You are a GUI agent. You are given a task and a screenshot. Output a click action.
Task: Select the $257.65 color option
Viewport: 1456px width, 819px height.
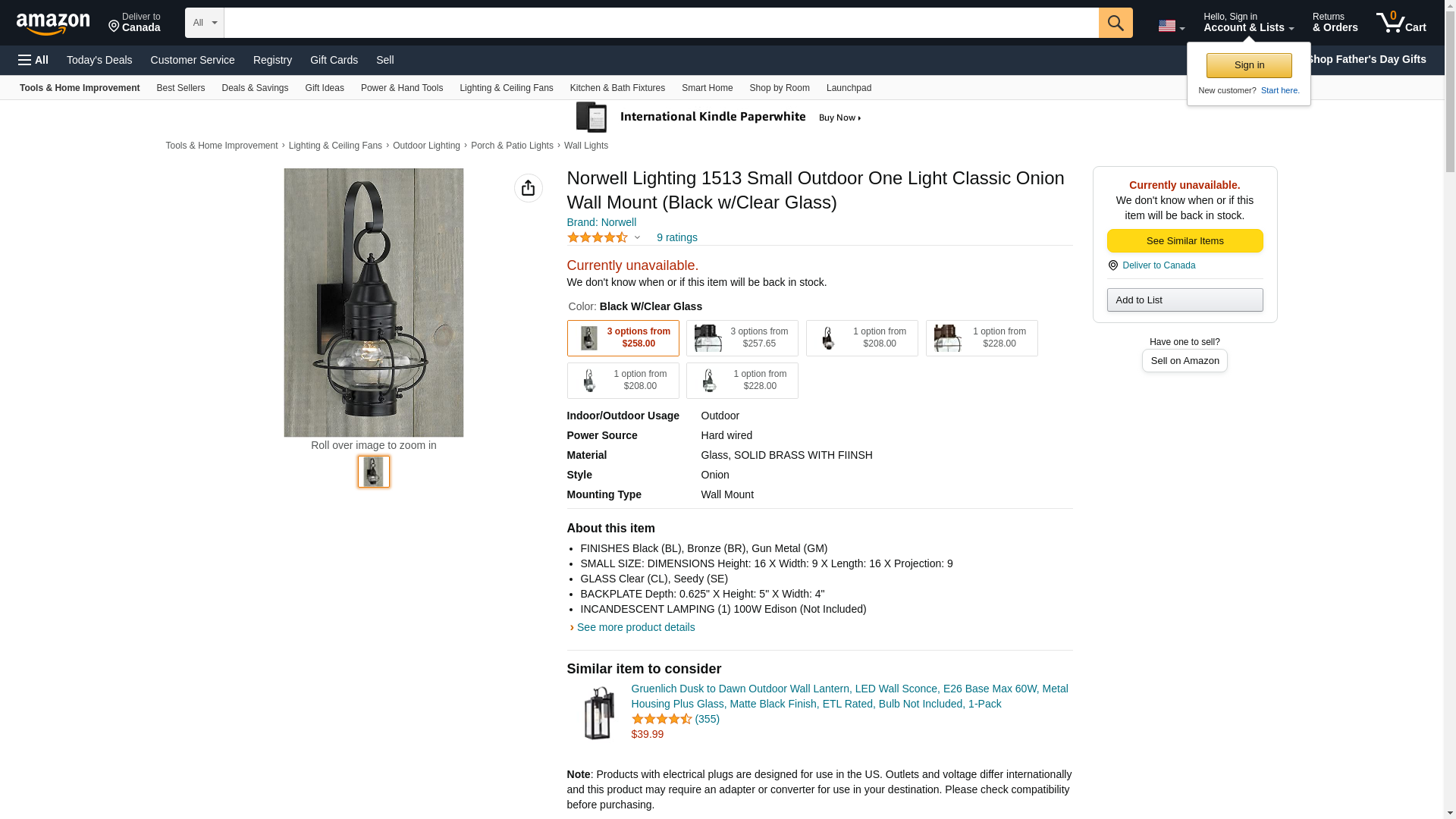tap(742, 338)
